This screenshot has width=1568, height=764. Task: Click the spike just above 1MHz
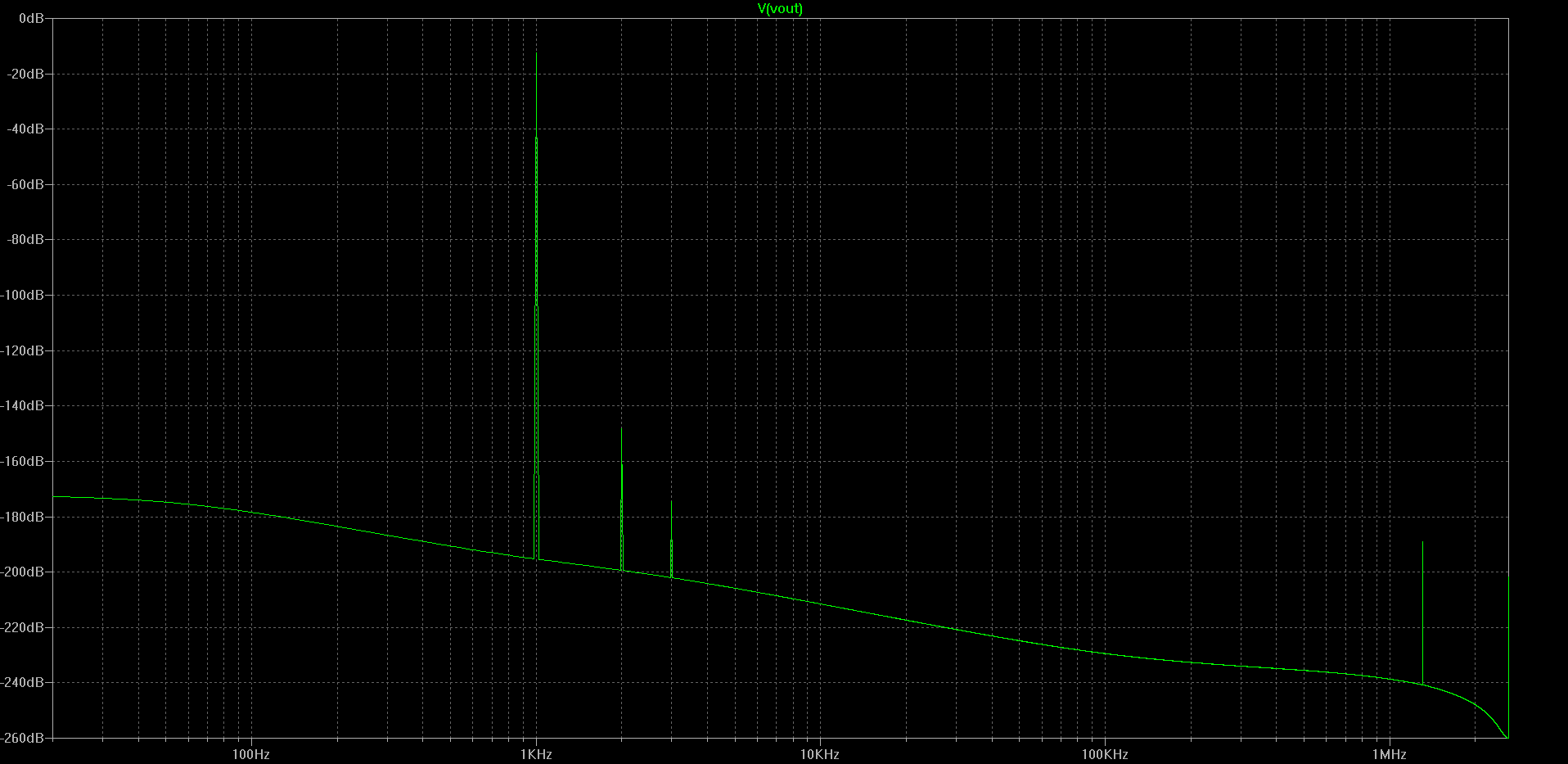[x=1422, y=613]
